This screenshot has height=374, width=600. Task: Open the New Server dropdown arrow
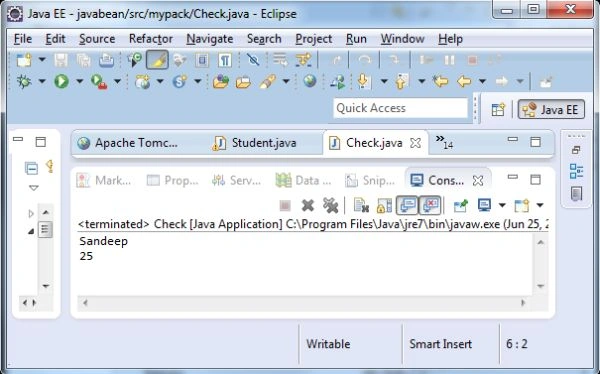(160, 81)
